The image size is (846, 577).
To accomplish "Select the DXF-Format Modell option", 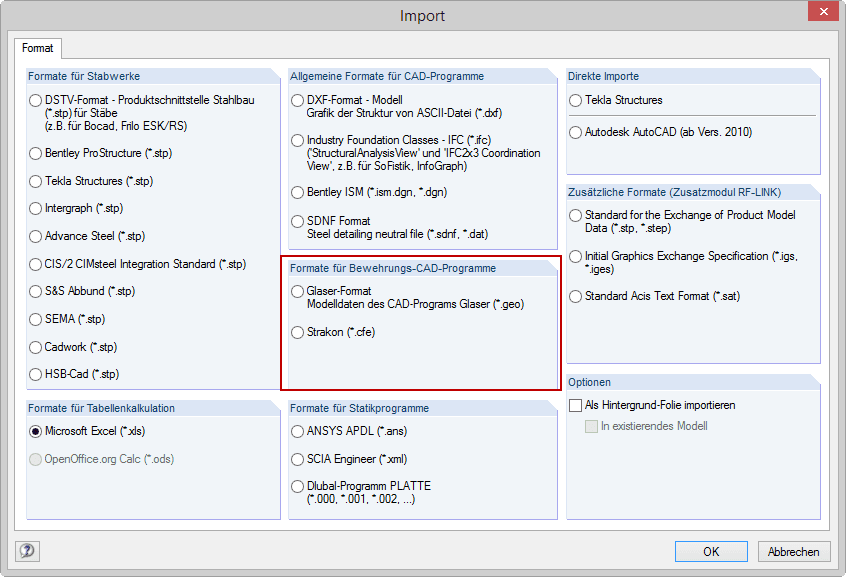I will click(x=296, y=100).
